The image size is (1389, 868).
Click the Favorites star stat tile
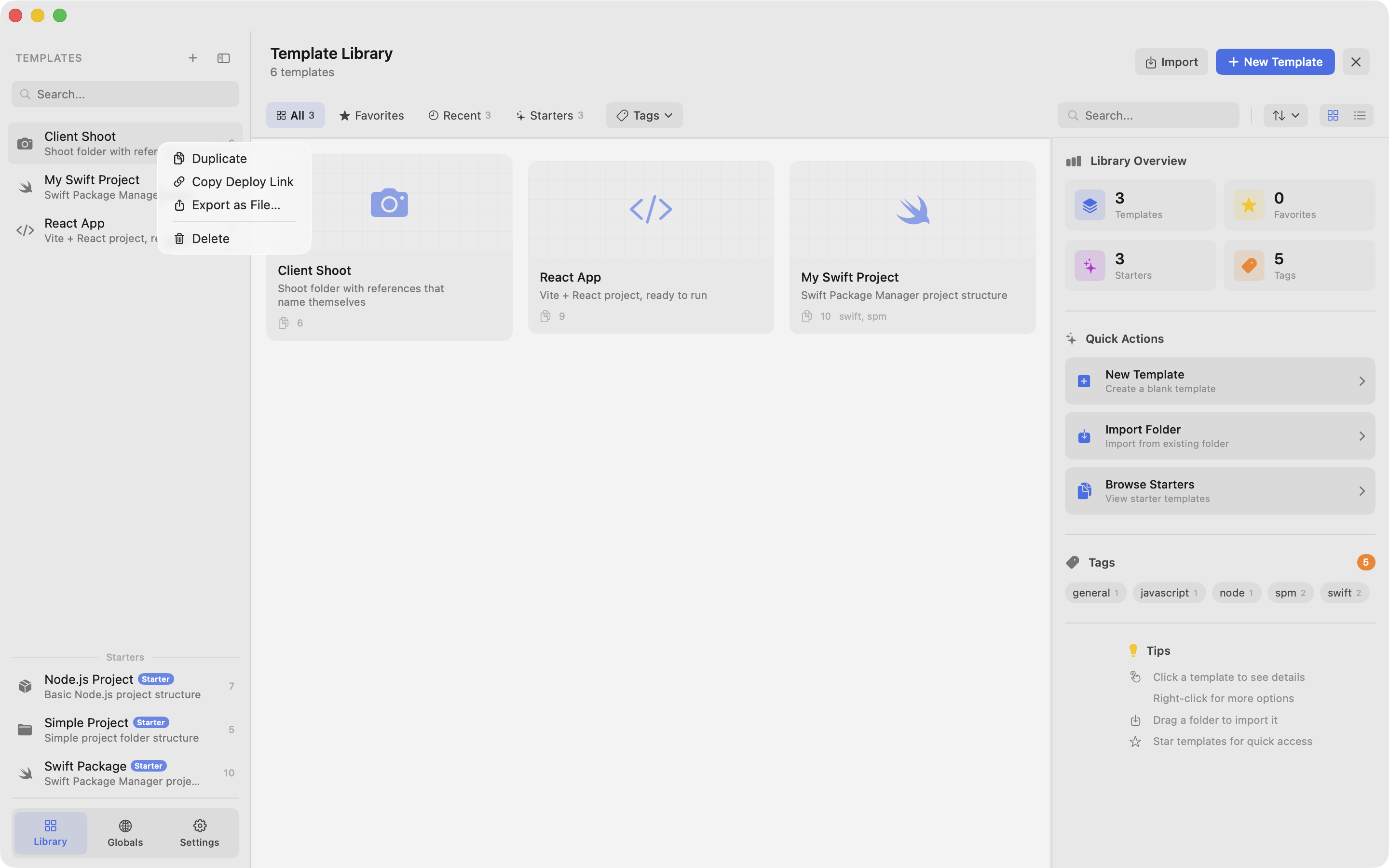[x=1299, y=205]
